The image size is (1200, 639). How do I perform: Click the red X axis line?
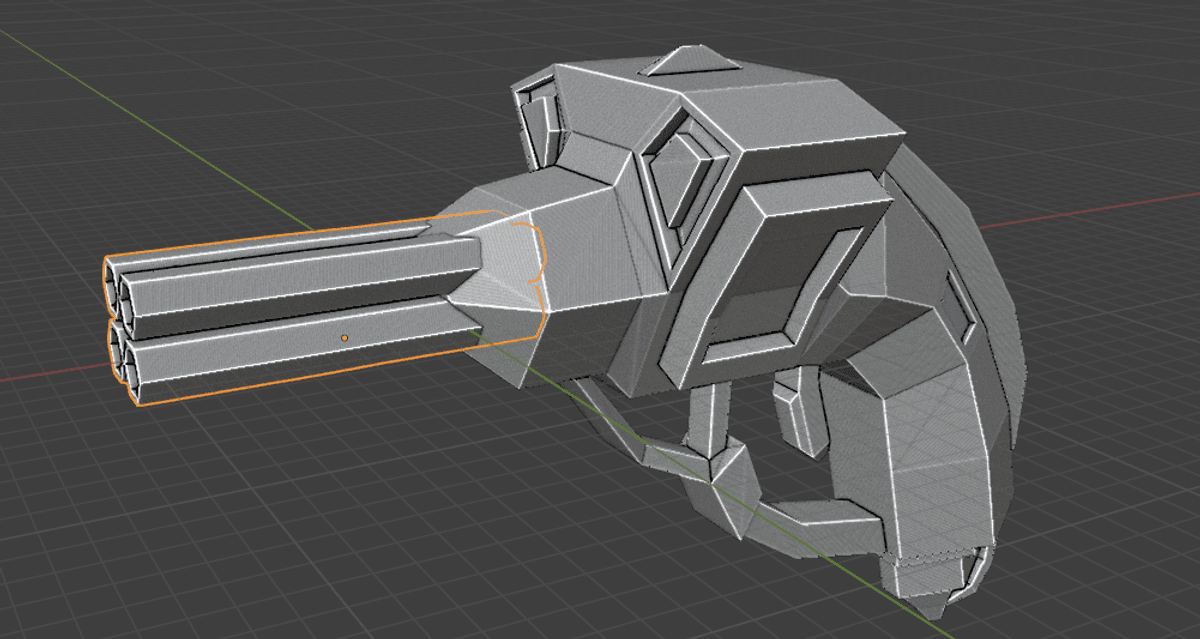[1100, 207]
